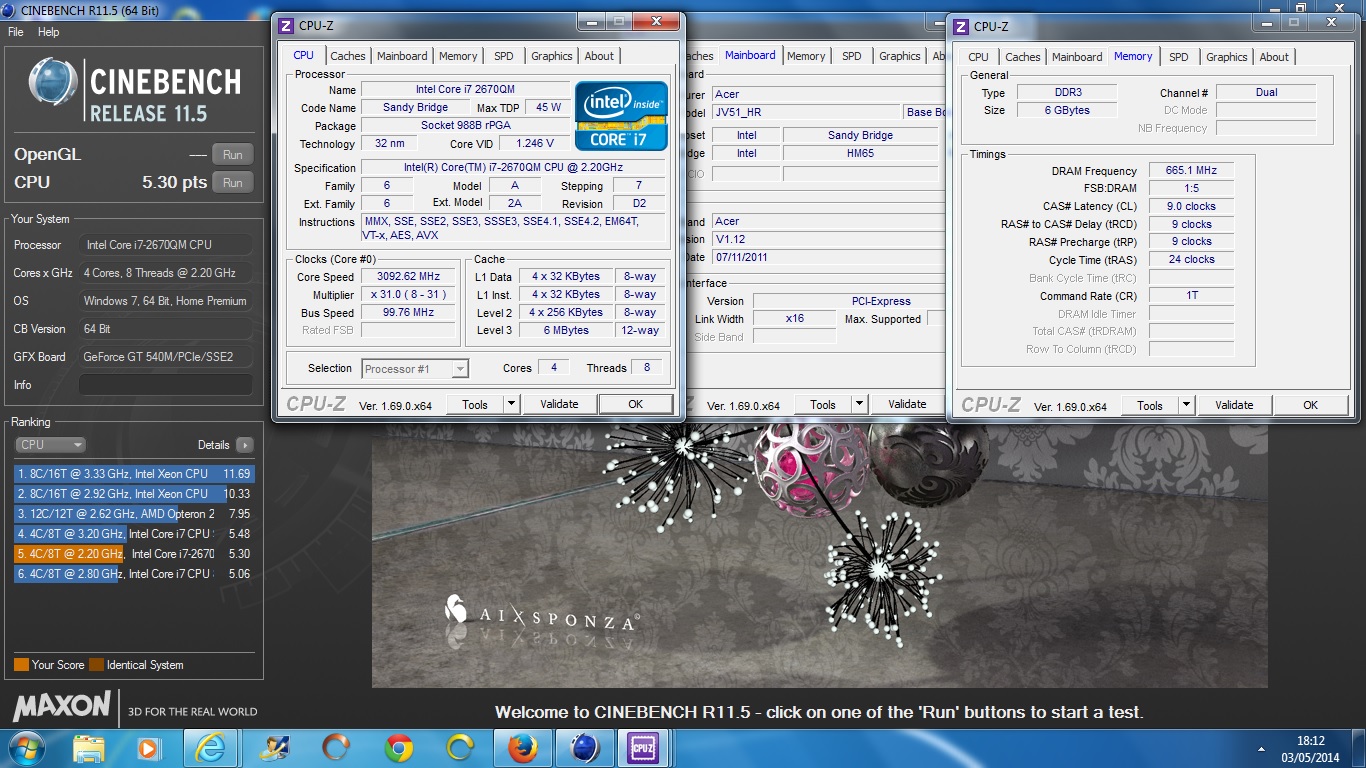Click Validate in the Mainboard window
Viewport: 1366px width, 768px height.
[x=907, y=404]
